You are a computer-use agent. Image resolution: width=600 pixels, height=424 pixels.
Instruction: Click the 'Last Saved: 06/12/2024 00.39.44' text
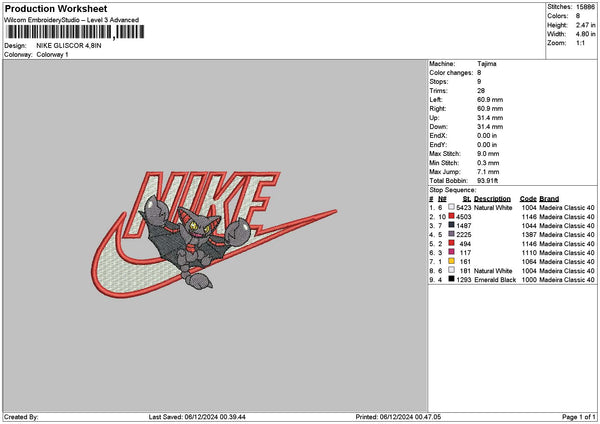pyautogui.click(x=197, y=417)
